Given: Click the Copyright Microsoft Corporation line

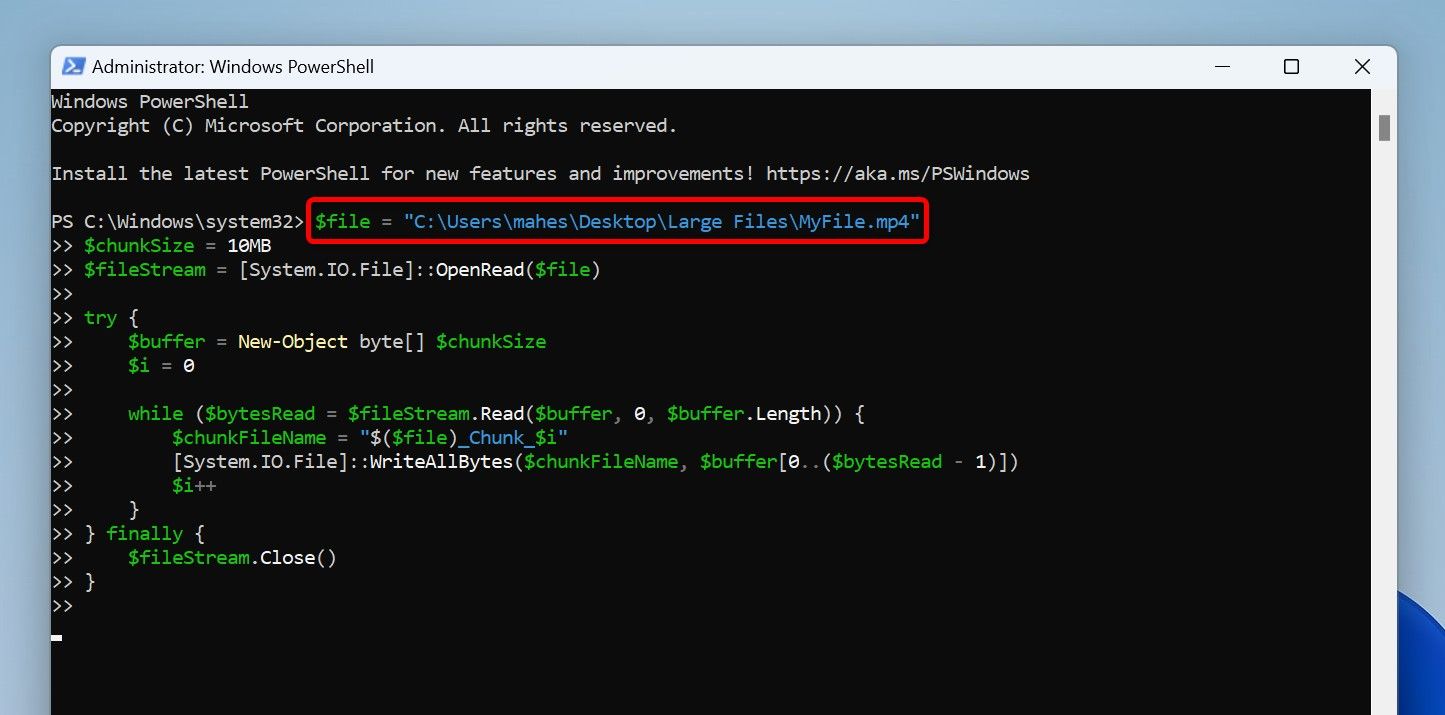Looking at the screenshot, I should pyautogui.click(x=365, y=125).
